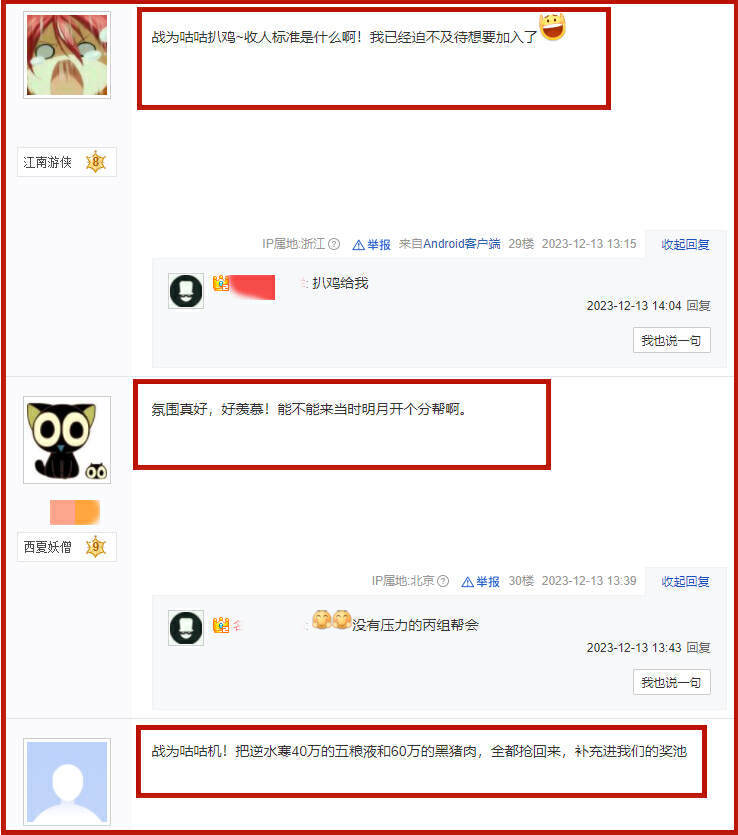Click the replier avatar beside 扒鸡给我
This screenshot has width=738, height=835.
(x=186, y=291)
